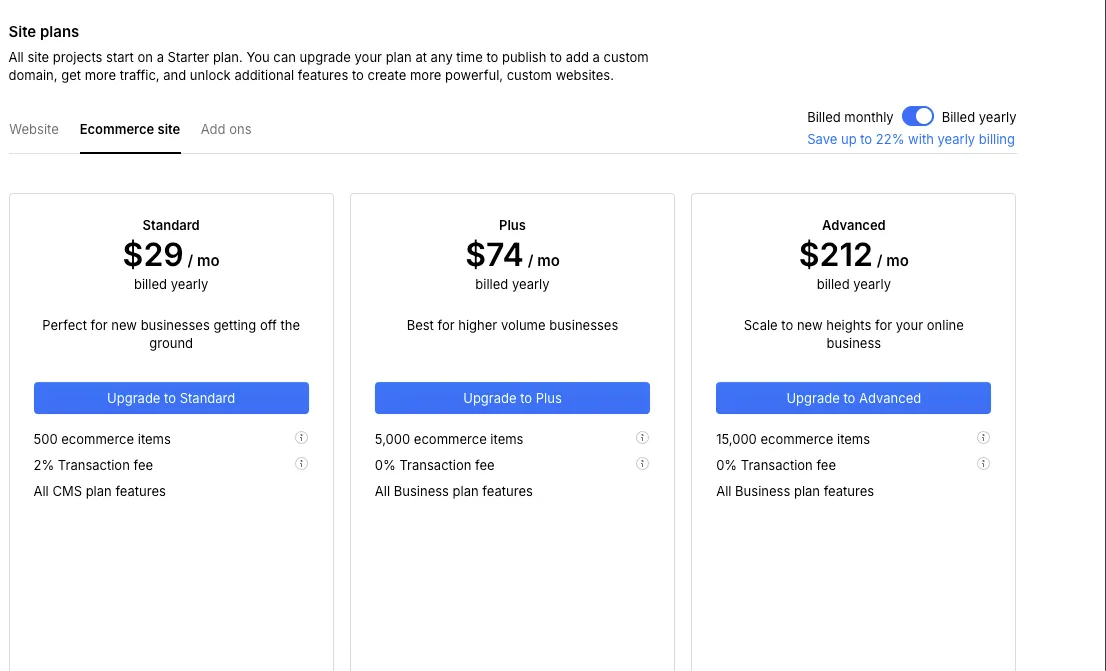Click the Advanced plan $212 price
This screenshot has height=671, width=1106.
(x=836, y=256)
